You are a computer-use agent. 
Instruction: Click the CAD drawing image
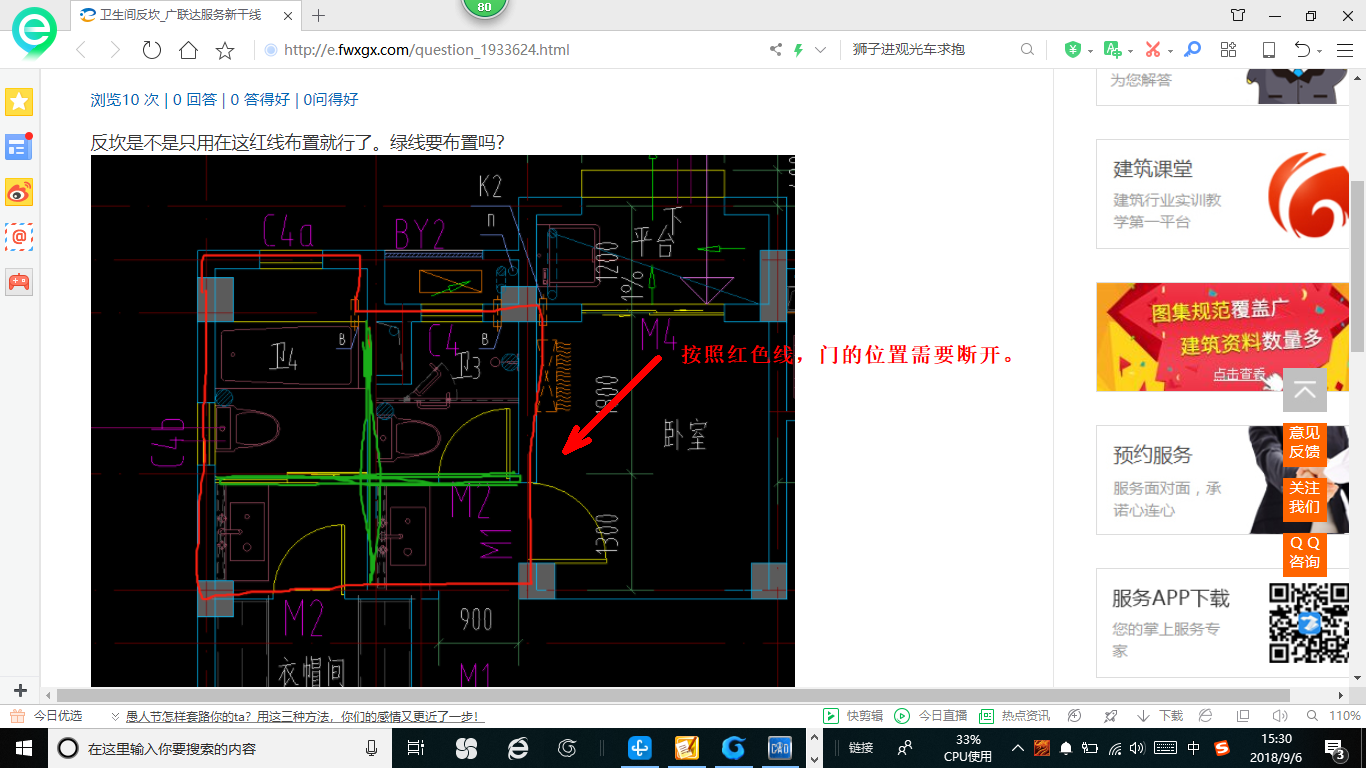click(x=442, y=421)
